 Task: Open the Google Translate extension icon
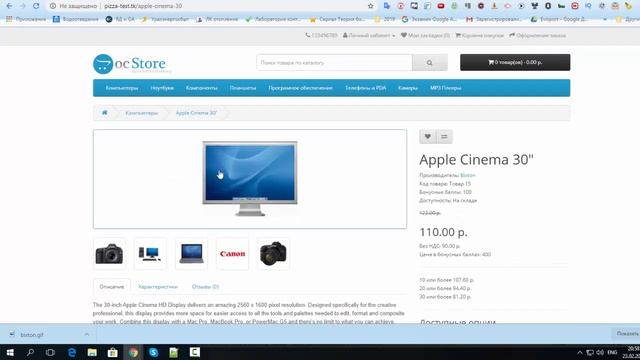pos(387,6)
